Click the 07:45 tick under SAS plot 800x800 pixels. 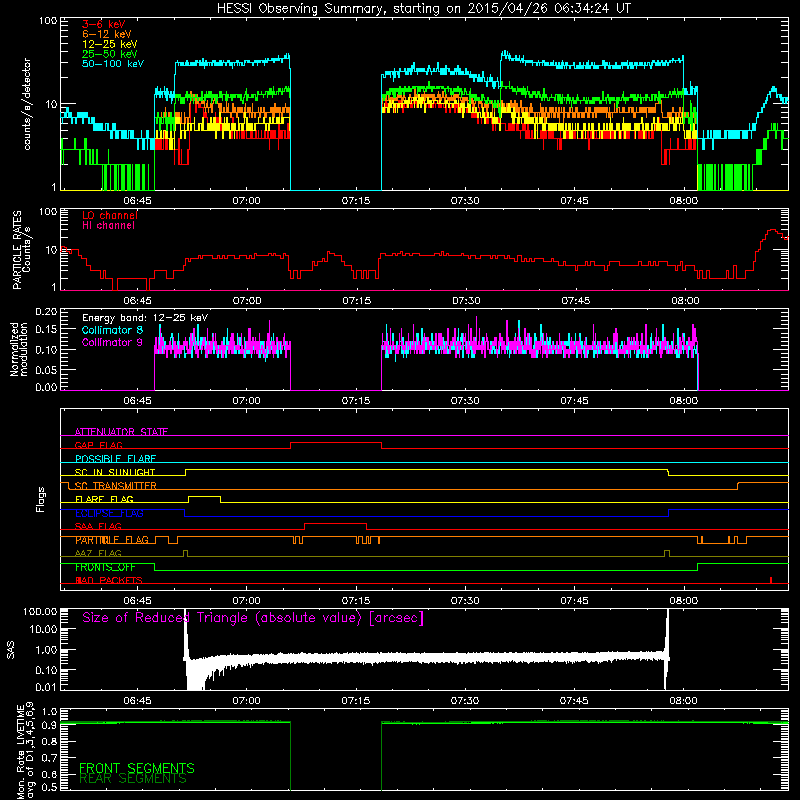574,701
